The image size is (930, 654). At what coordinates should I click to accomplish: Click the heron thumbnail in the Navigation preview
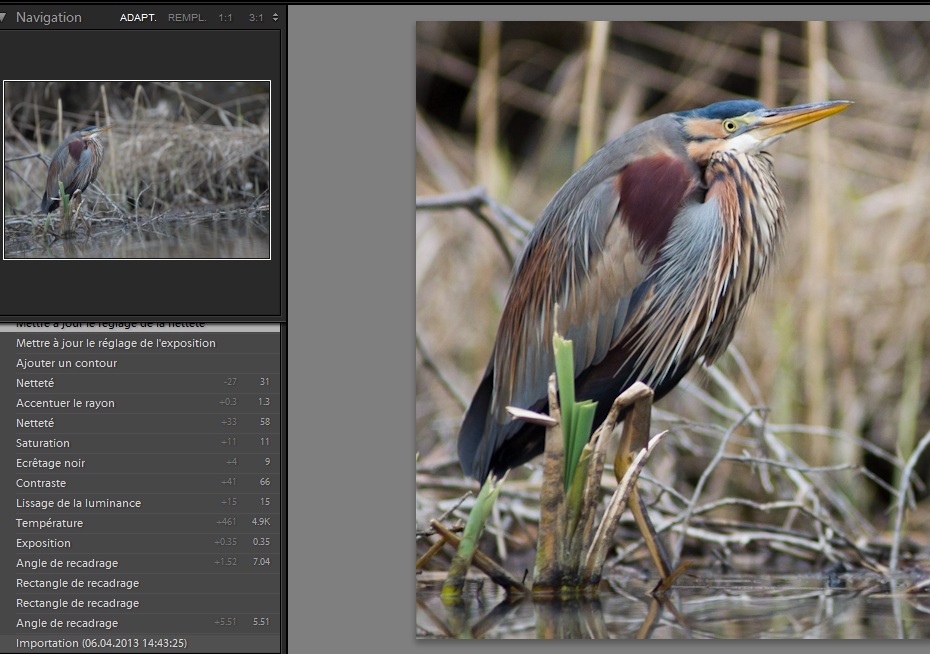pyautogui.click(x=137, y=170)
